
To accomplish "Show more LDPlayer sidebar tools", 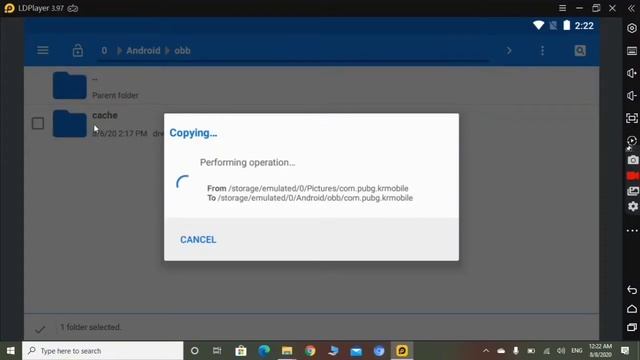I will (632, 231).
